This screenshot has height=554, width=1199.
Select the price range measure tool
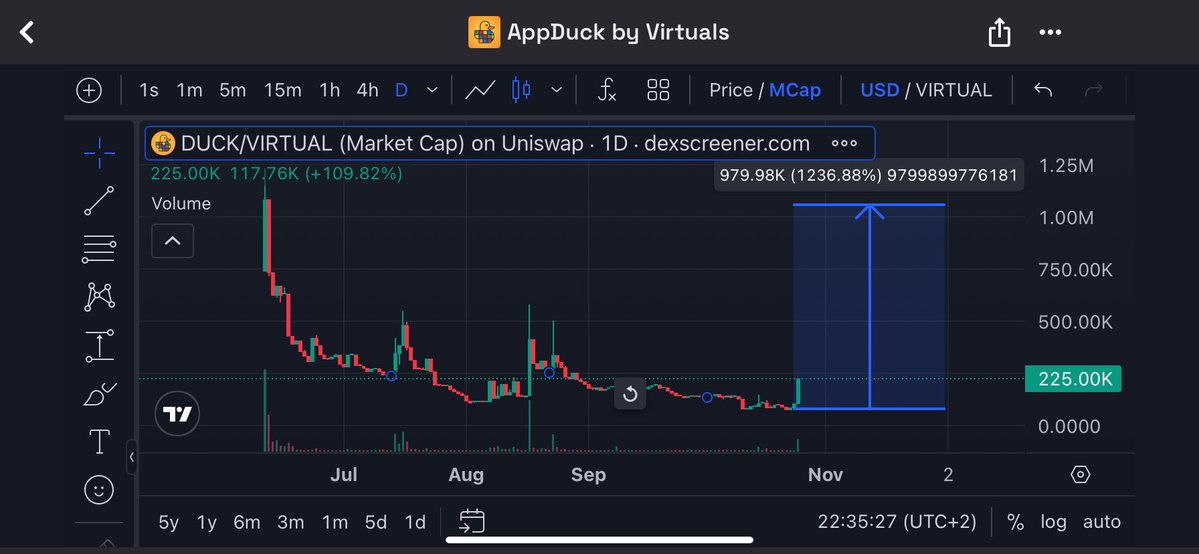[x=99, y=346]
